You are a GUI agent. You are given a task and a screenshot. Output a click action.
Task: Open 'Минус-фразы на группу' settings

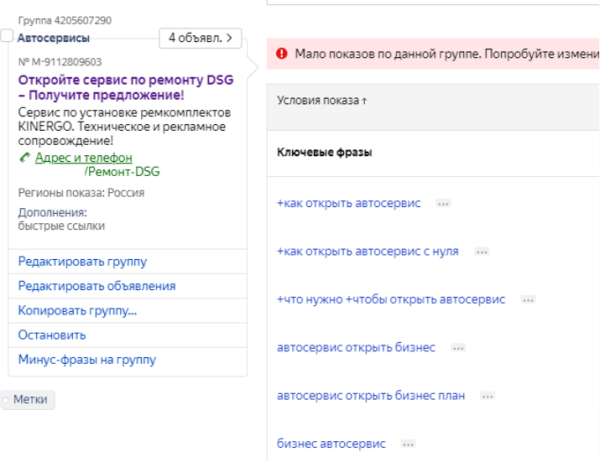[87, 359]
